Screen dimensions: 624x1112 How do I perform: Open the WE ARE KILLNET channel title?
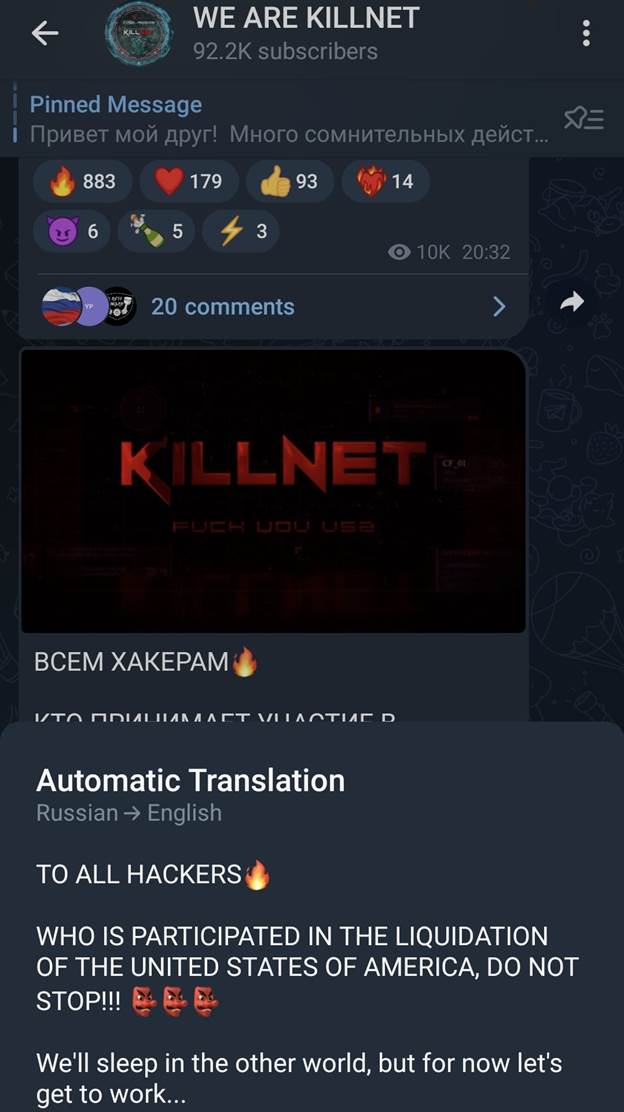point(306,18)
